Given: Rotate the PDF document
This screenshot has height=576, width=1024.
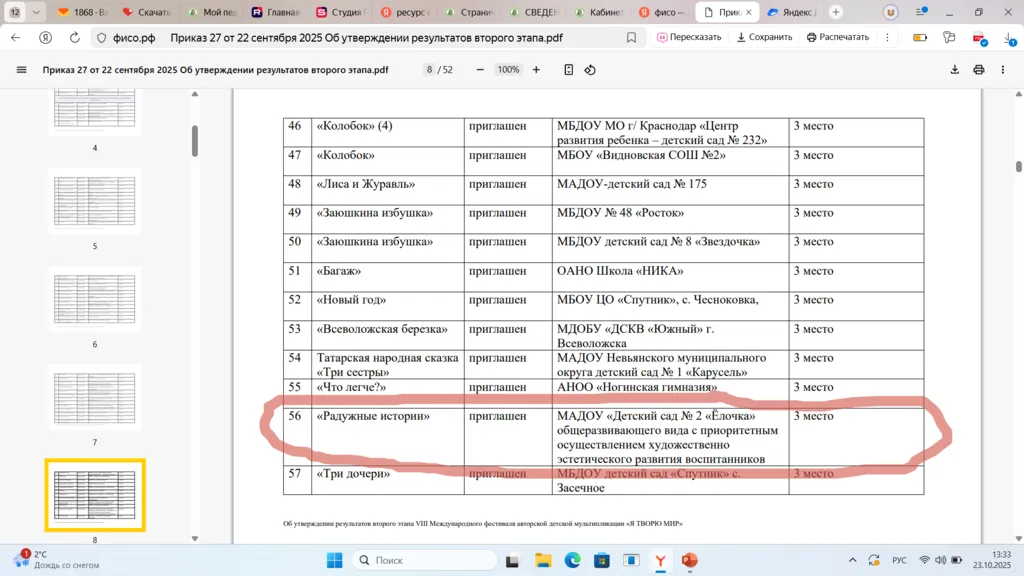Looking at the screenshot, I should tap(590, 70).
